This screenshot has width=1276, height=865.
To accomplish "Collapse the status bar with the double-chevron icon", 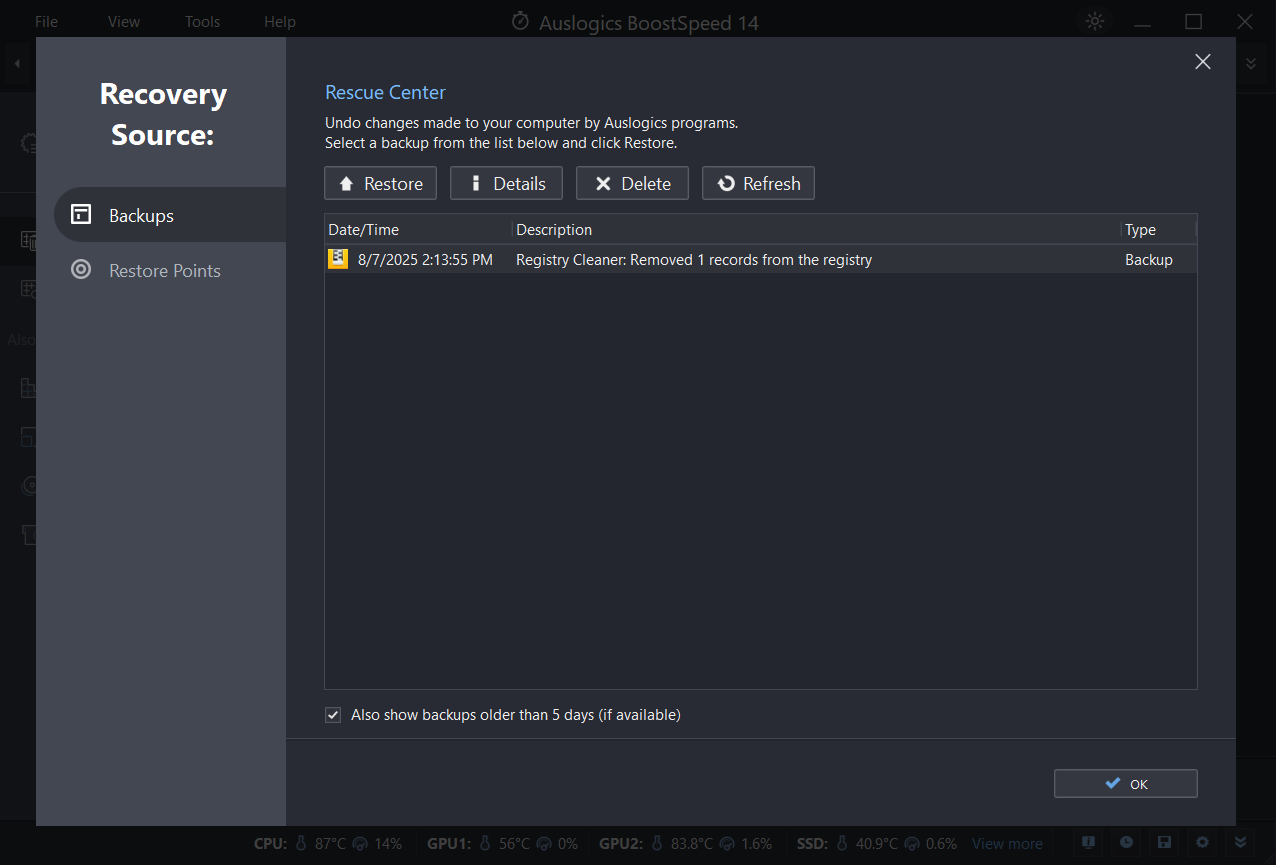I will [1240, 843].
